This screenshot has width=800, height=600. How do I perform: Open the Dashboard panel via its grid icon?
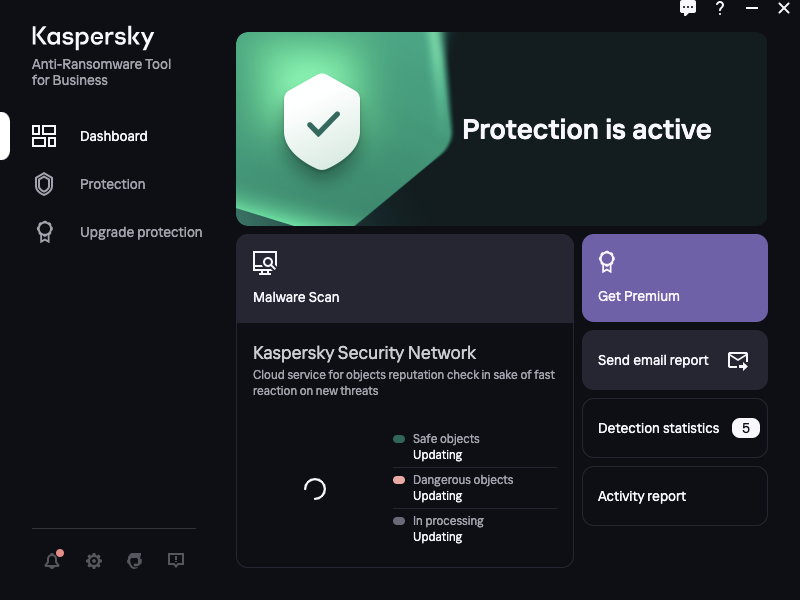44,135
